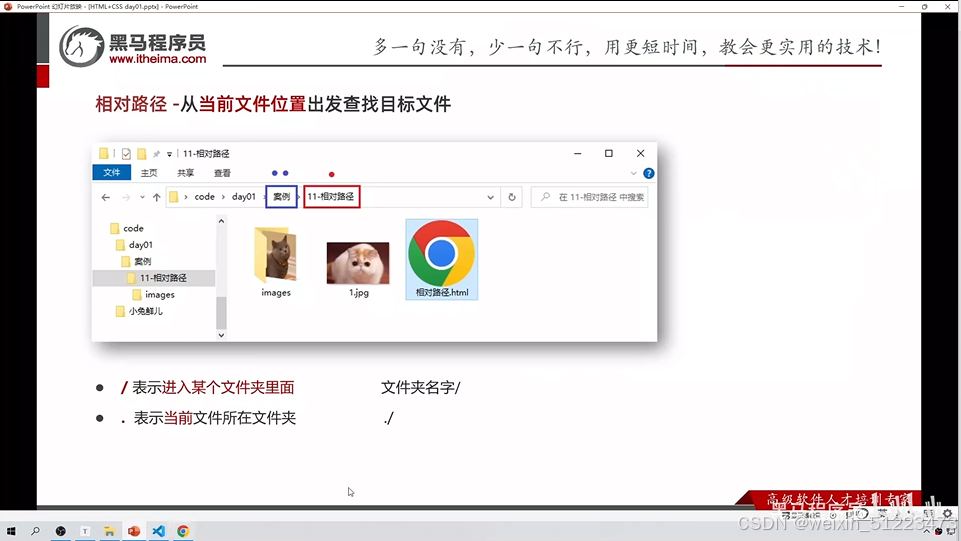Click the folder icon in Explorer title bar
The height and width of the screenshot is (541, 961).
[x=104, y=153]
